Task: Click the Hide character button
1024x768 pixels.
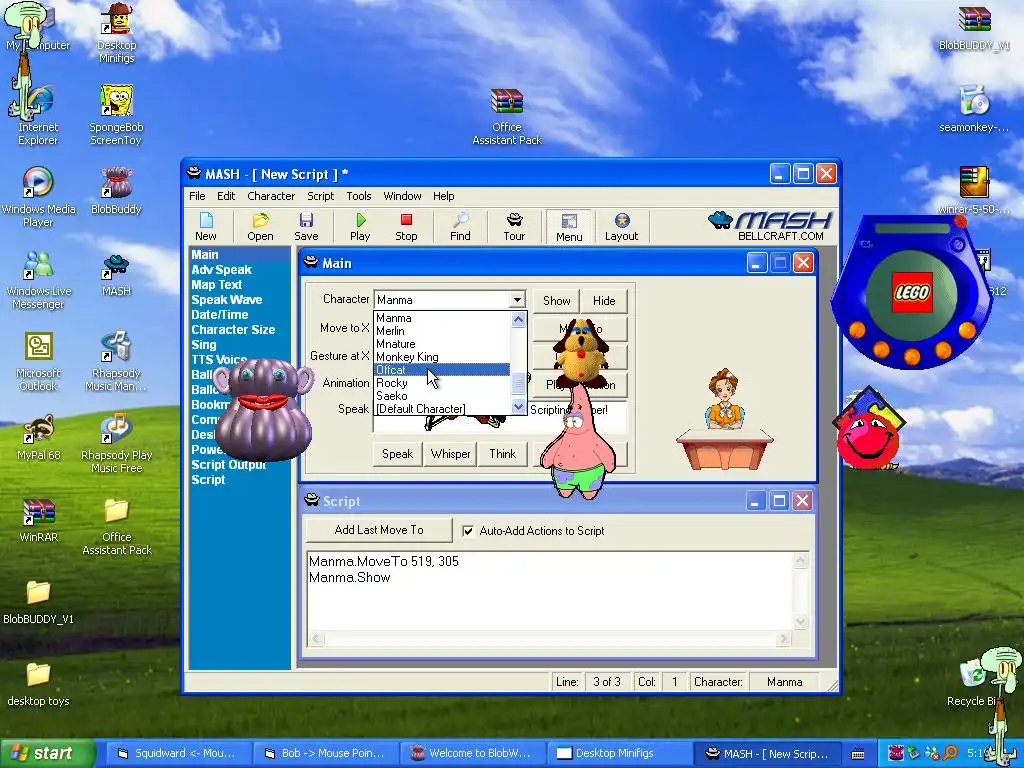Action: click(x=604, y=300)
